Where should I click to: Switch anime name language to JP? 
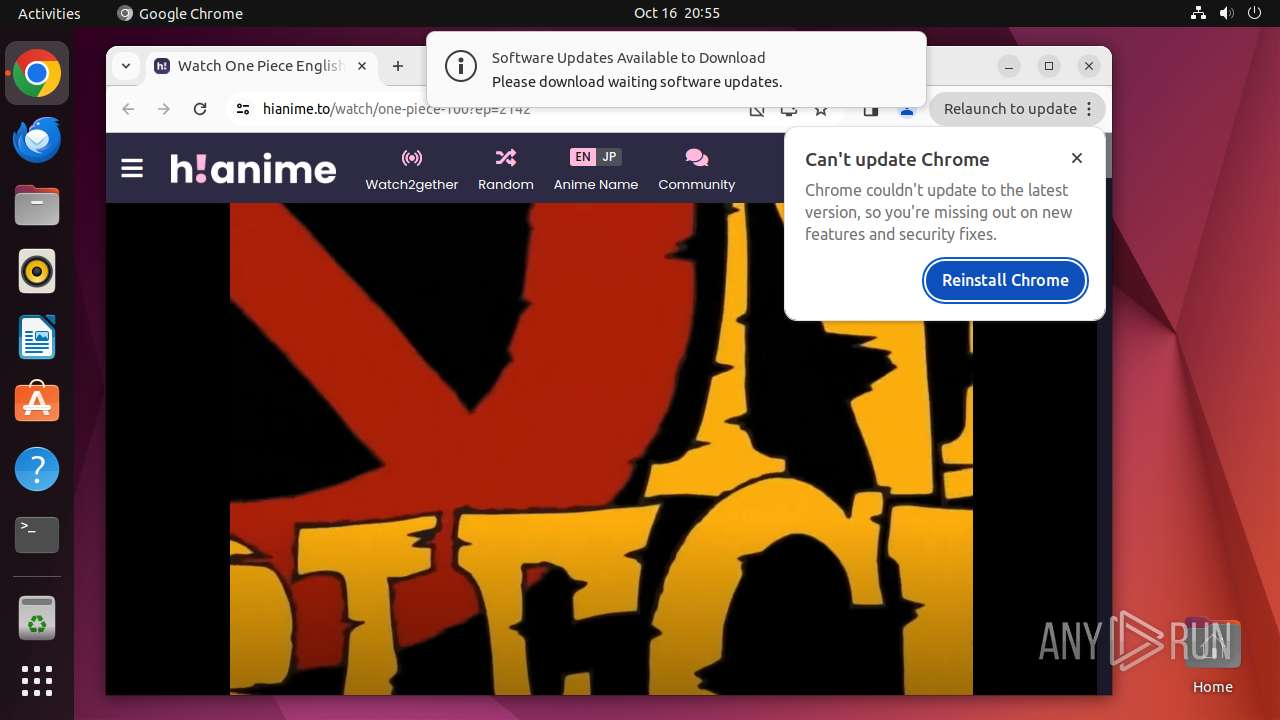click(x=609, y=157)
